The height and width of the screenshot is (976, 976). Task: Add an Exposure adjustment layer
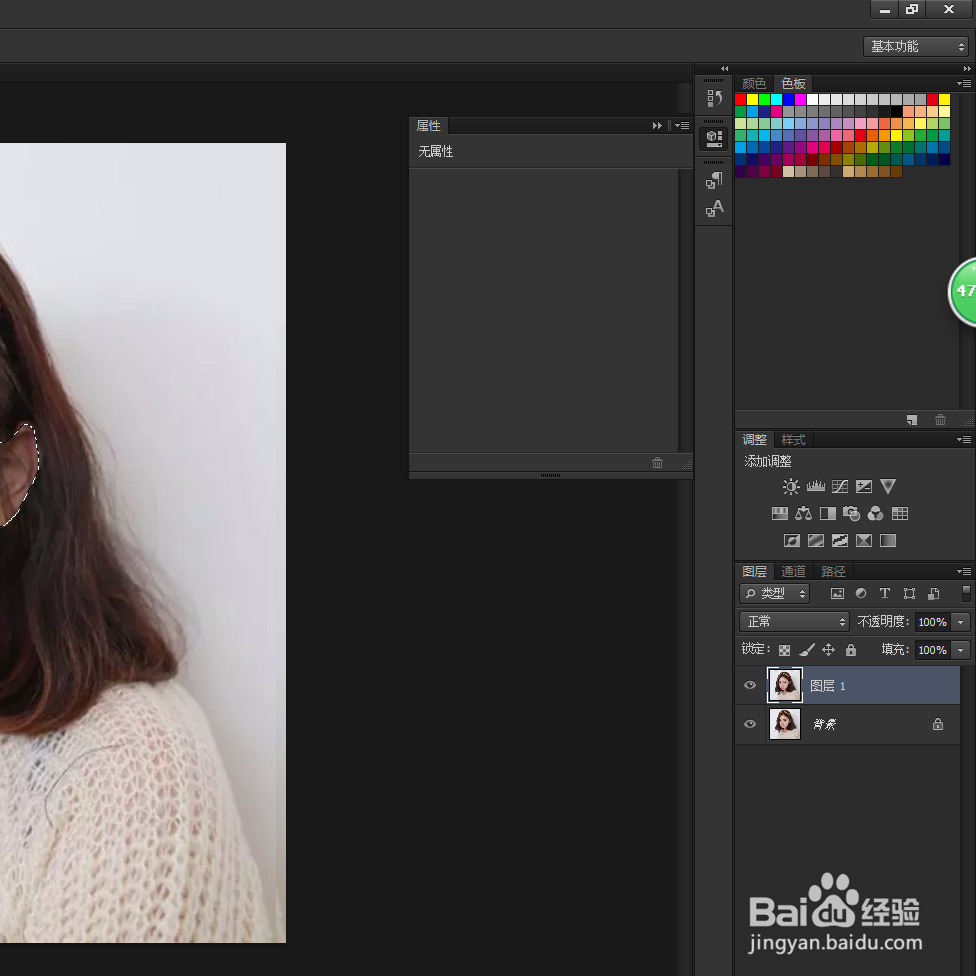tap(864, 486)
